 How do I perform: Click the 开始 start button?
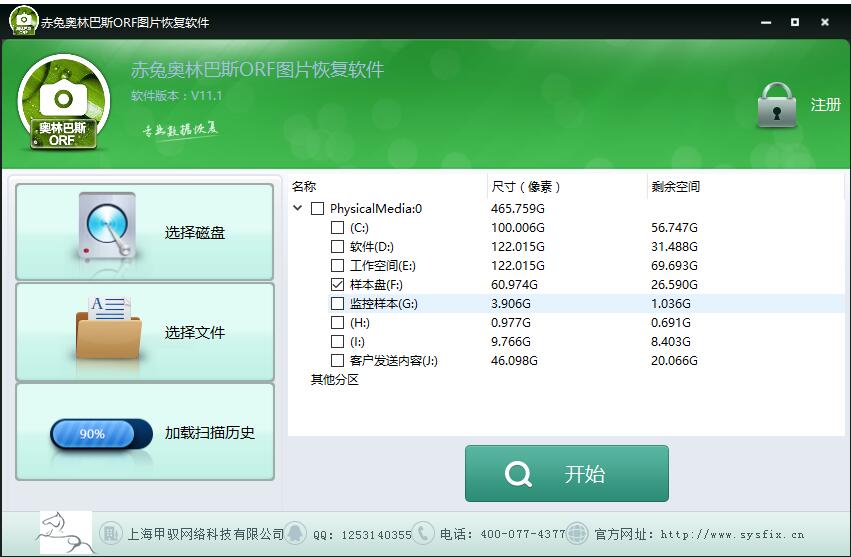point(567,473)
